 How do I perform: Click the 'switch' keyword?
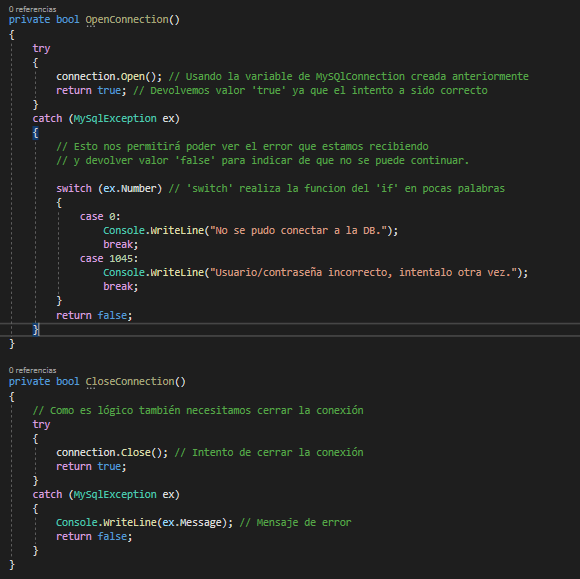point(74,189)
